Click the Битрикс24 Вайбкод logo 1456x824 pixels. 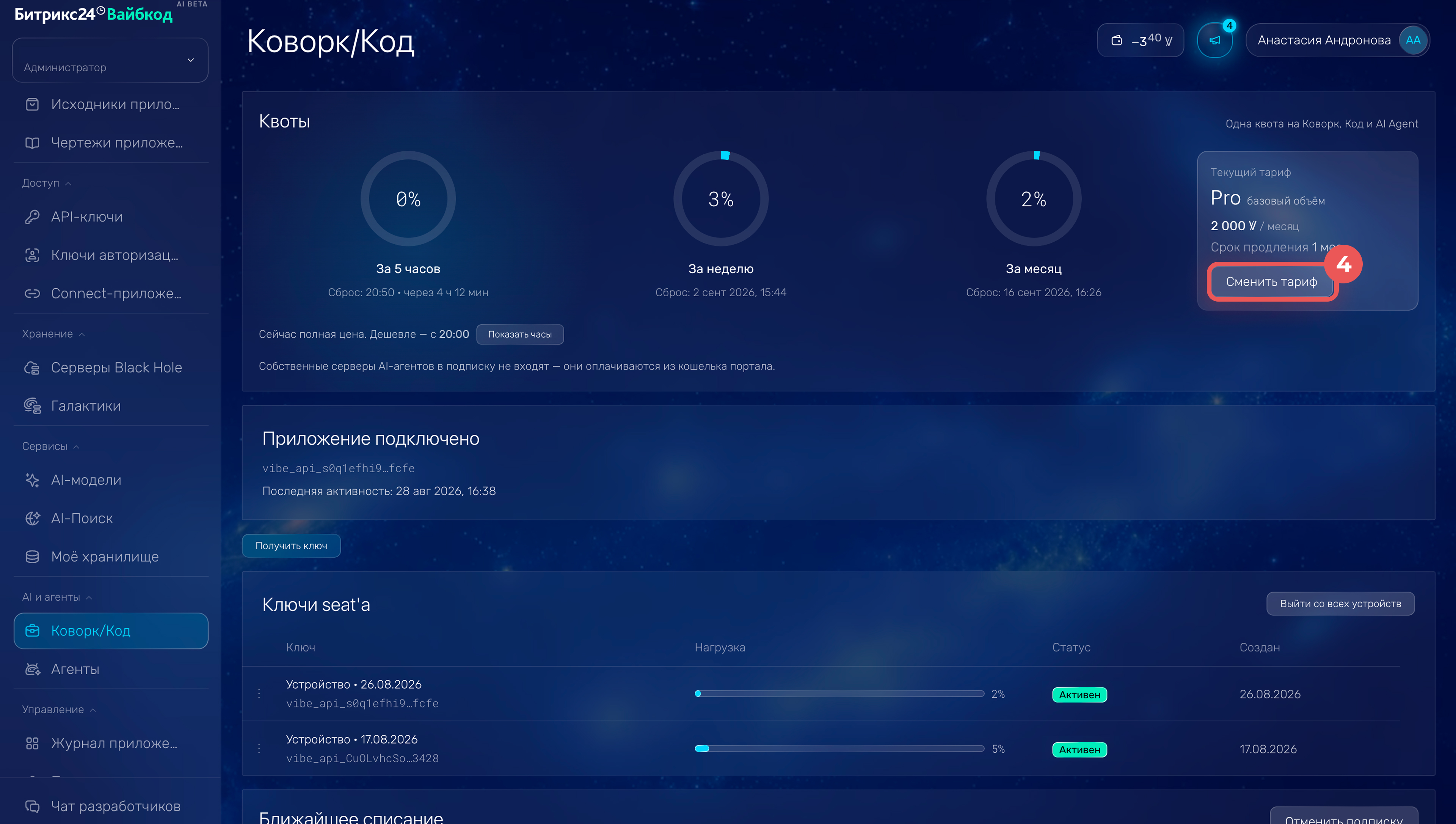pyautogui.click(x=93, y=14)
